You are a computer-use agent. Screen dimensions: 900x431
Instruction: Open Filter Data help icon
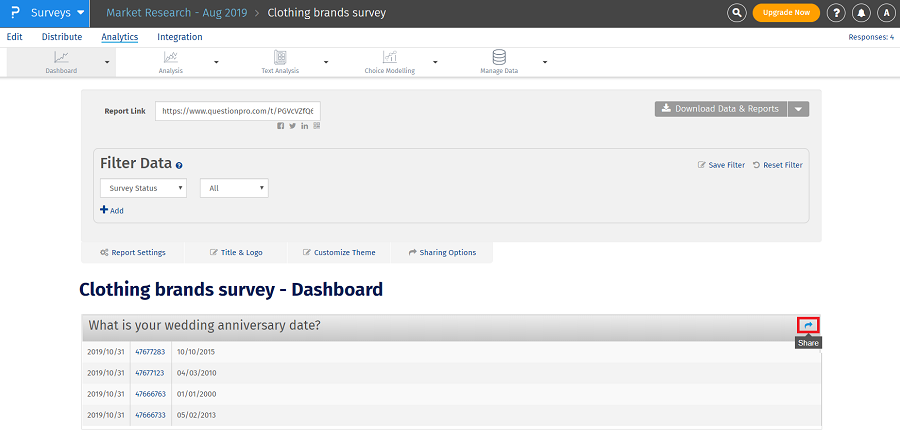tap(179, 165)
